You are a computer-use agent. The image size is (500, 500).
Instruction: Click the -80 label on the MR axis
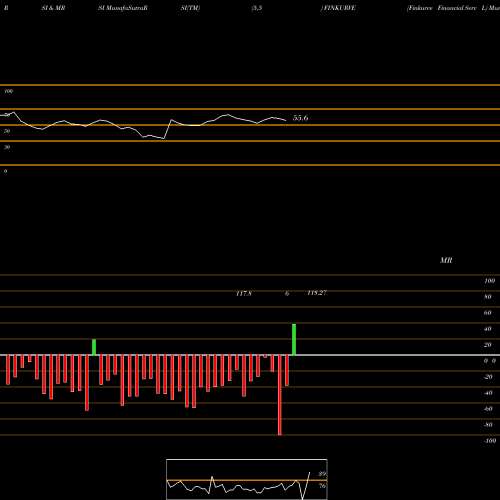coord(488,425)
